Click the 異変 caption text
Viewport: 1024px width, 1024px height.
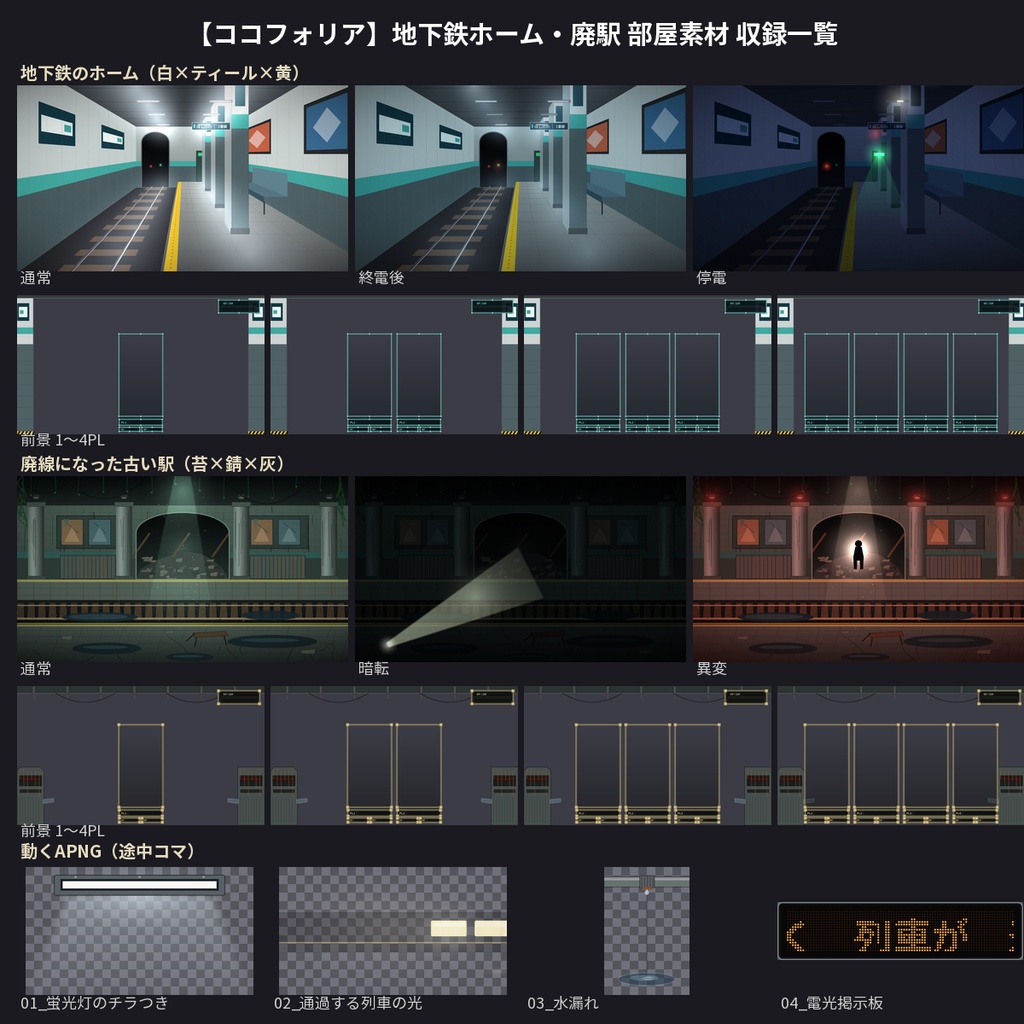coord(712,669)
